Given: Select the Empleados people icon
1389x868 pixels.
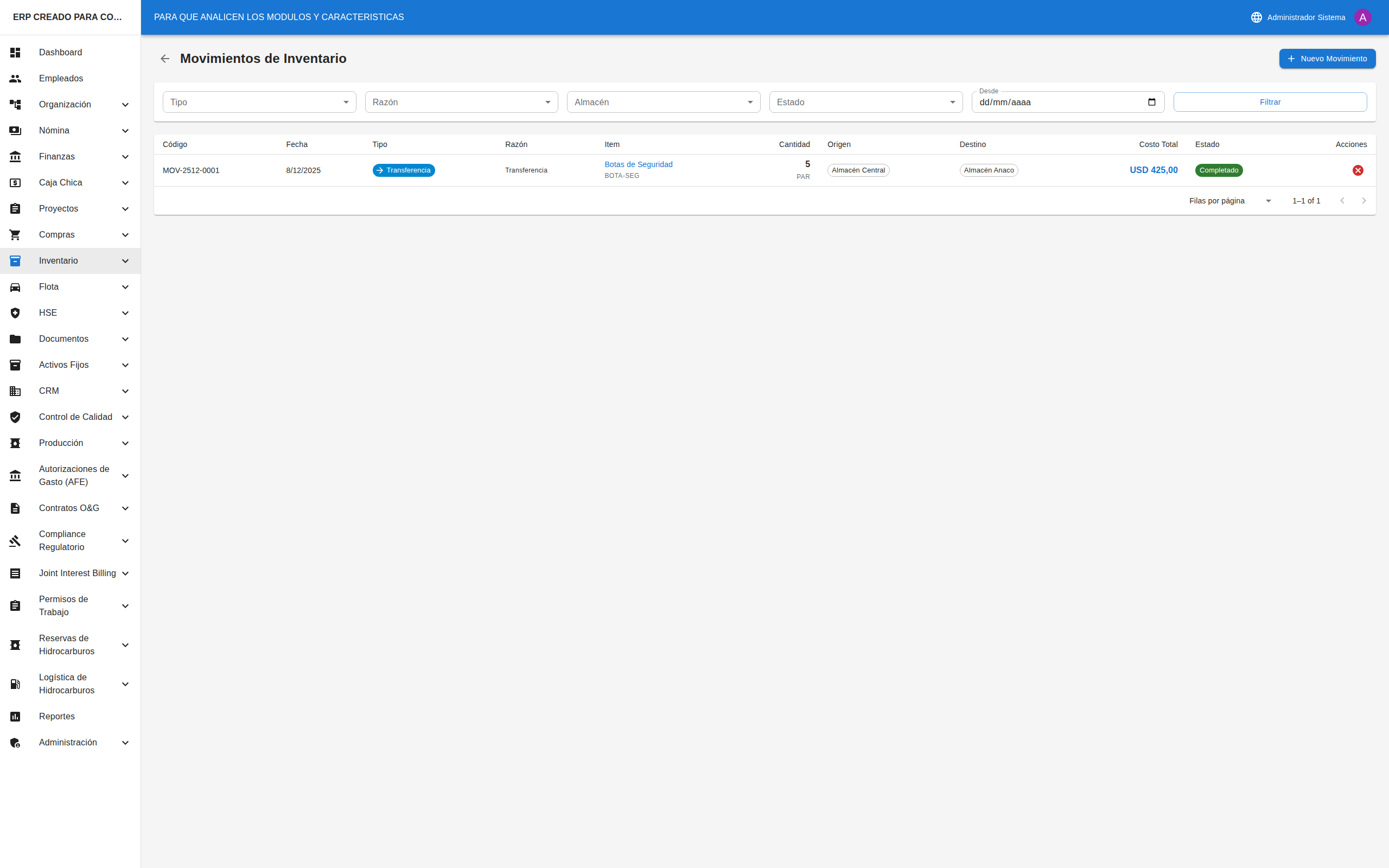Looking at the screenshot, I should (x=15, y=78).
